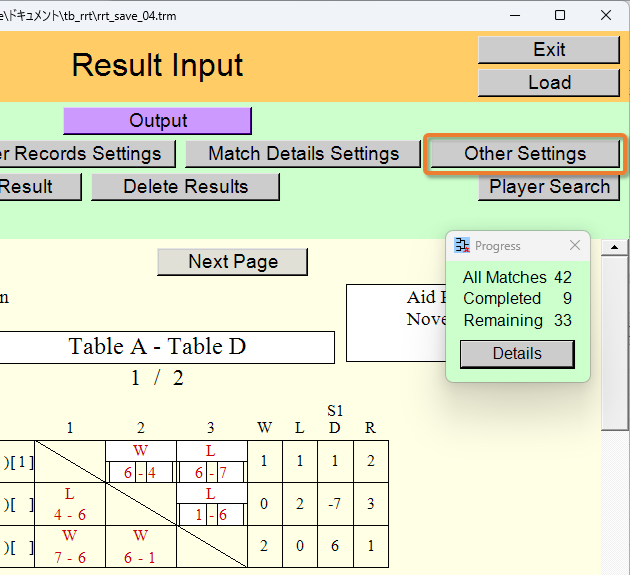Open Other Settings
630x575 pixels.
pyautogui.click(x=525, y=154)
